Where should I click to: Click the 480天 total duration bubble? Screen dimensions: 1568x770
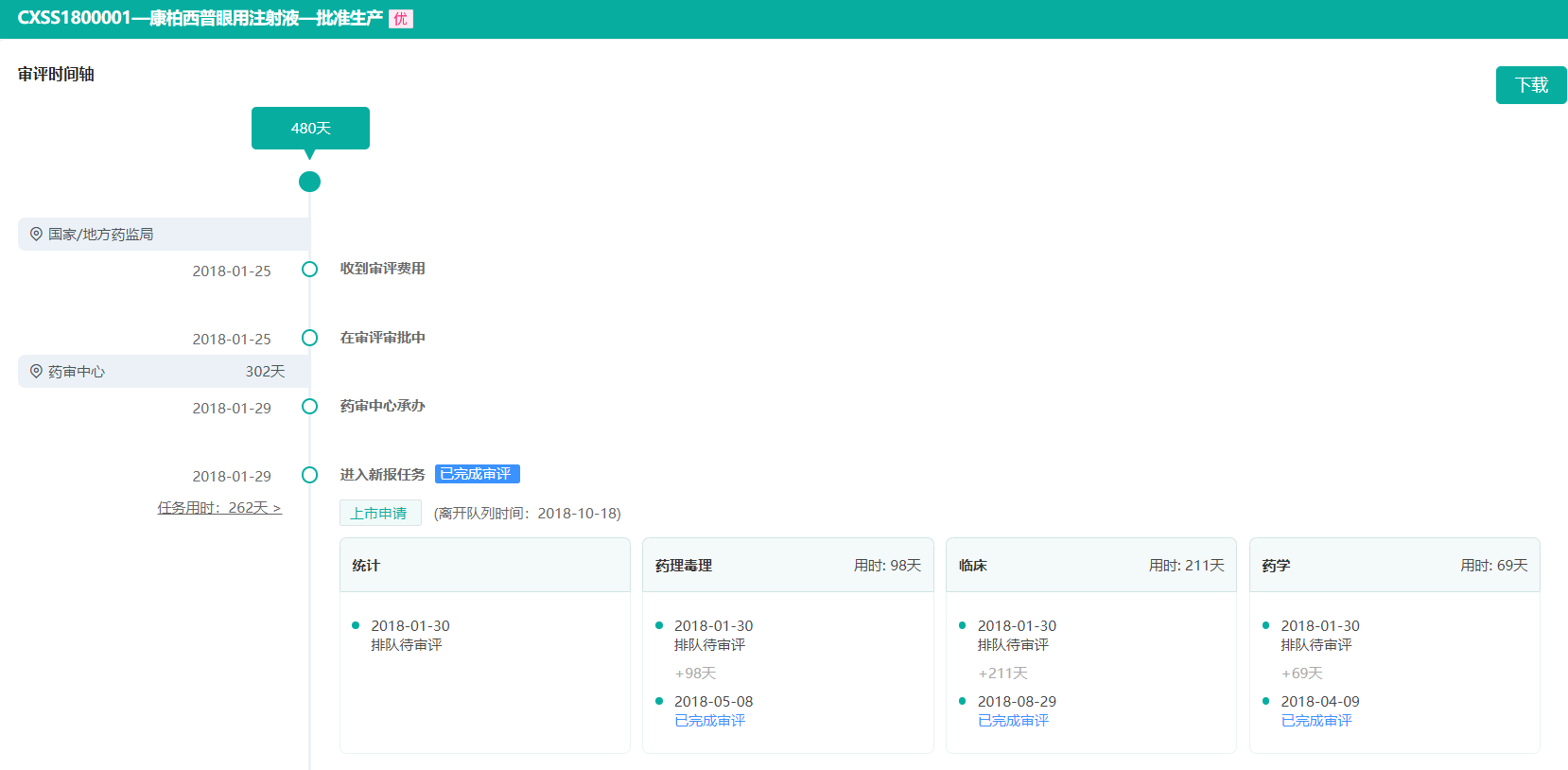(x=310, y=129)
